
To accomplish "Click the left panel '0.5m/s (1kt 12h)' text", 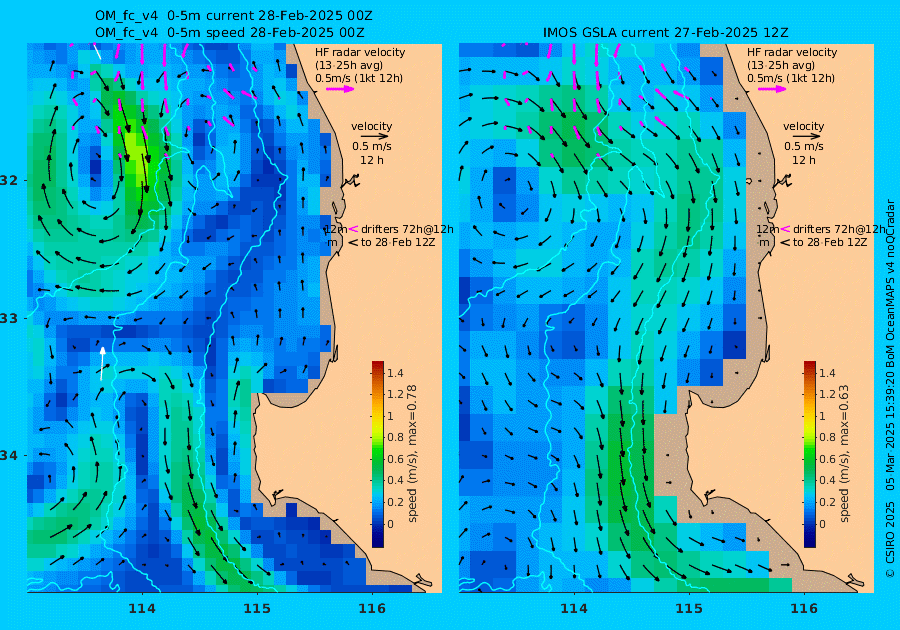I will pos(359,79).
